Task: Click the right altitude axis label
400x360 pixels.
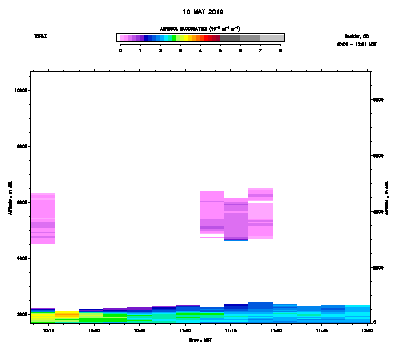Action: tap(387, 198)
